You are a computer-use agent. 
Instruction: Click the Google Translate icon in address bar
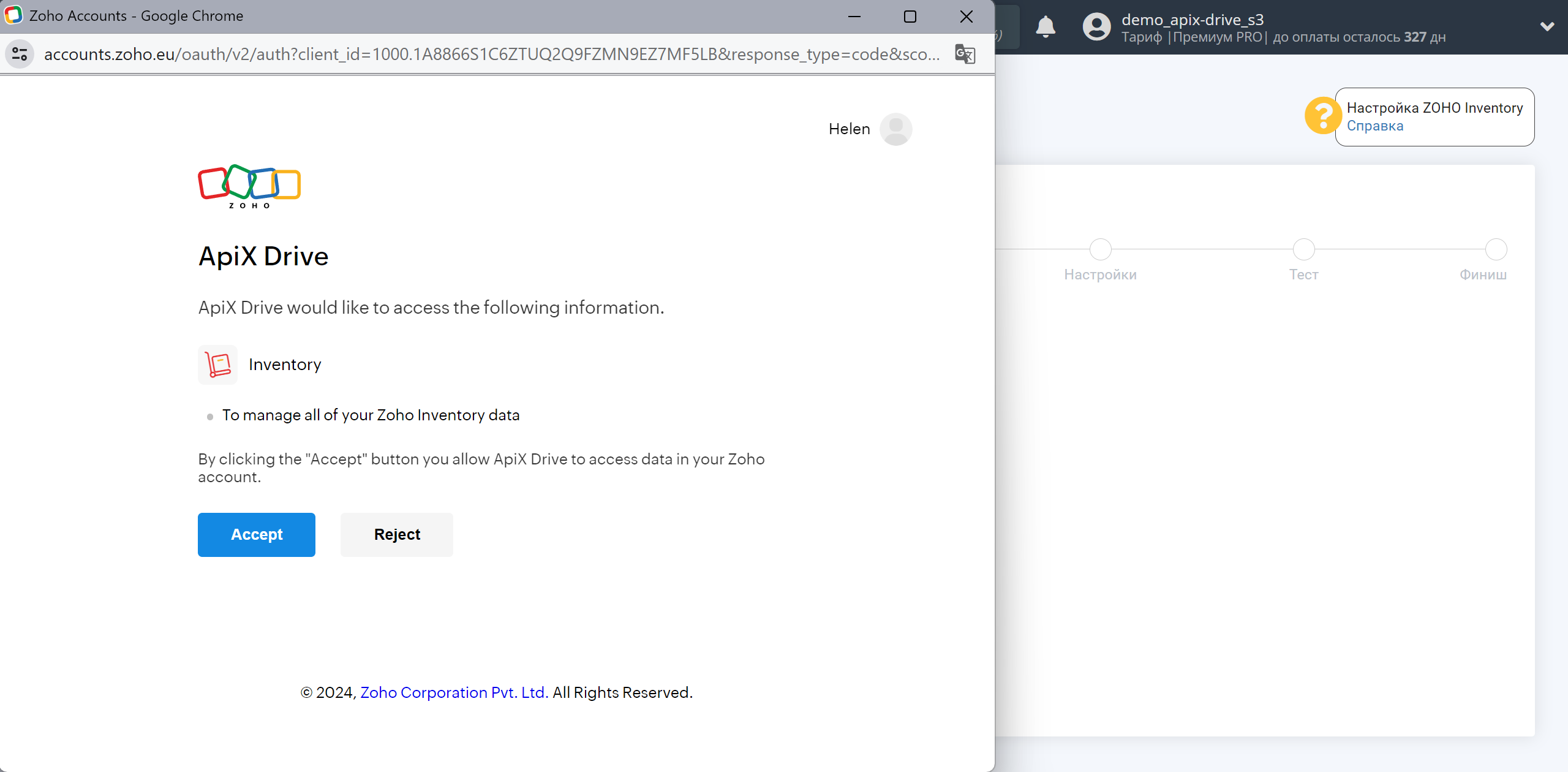pos(965,54)
